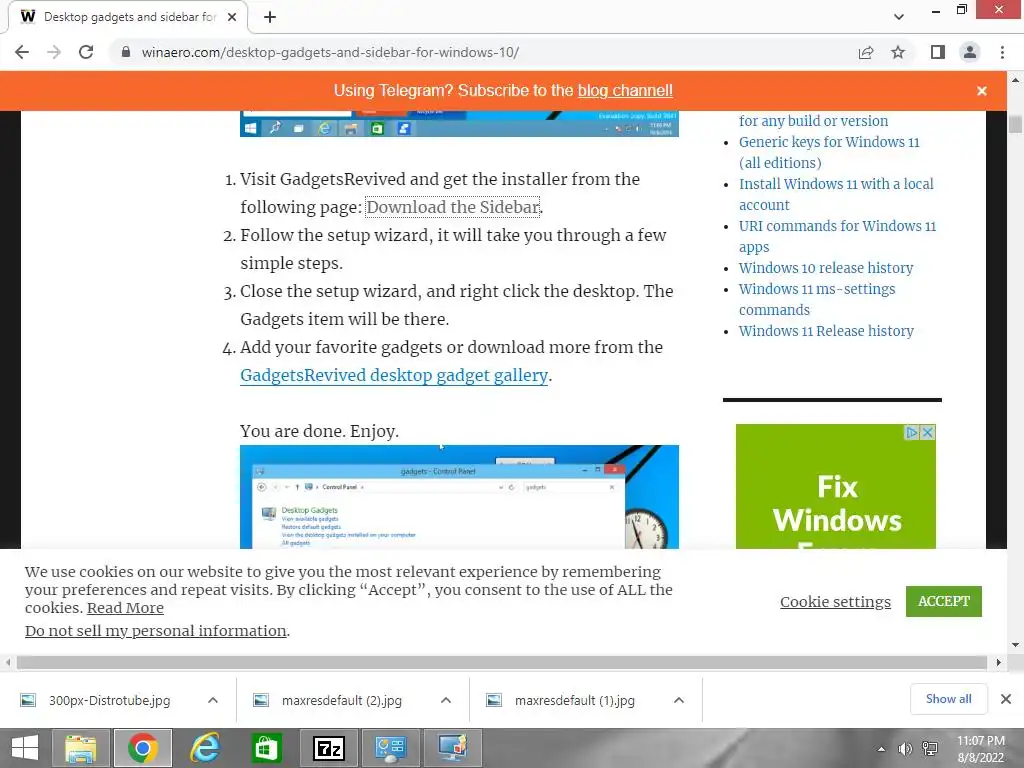Click the AdChoices triangle icon
The image size is (1024, 768).
coord(912,432)
